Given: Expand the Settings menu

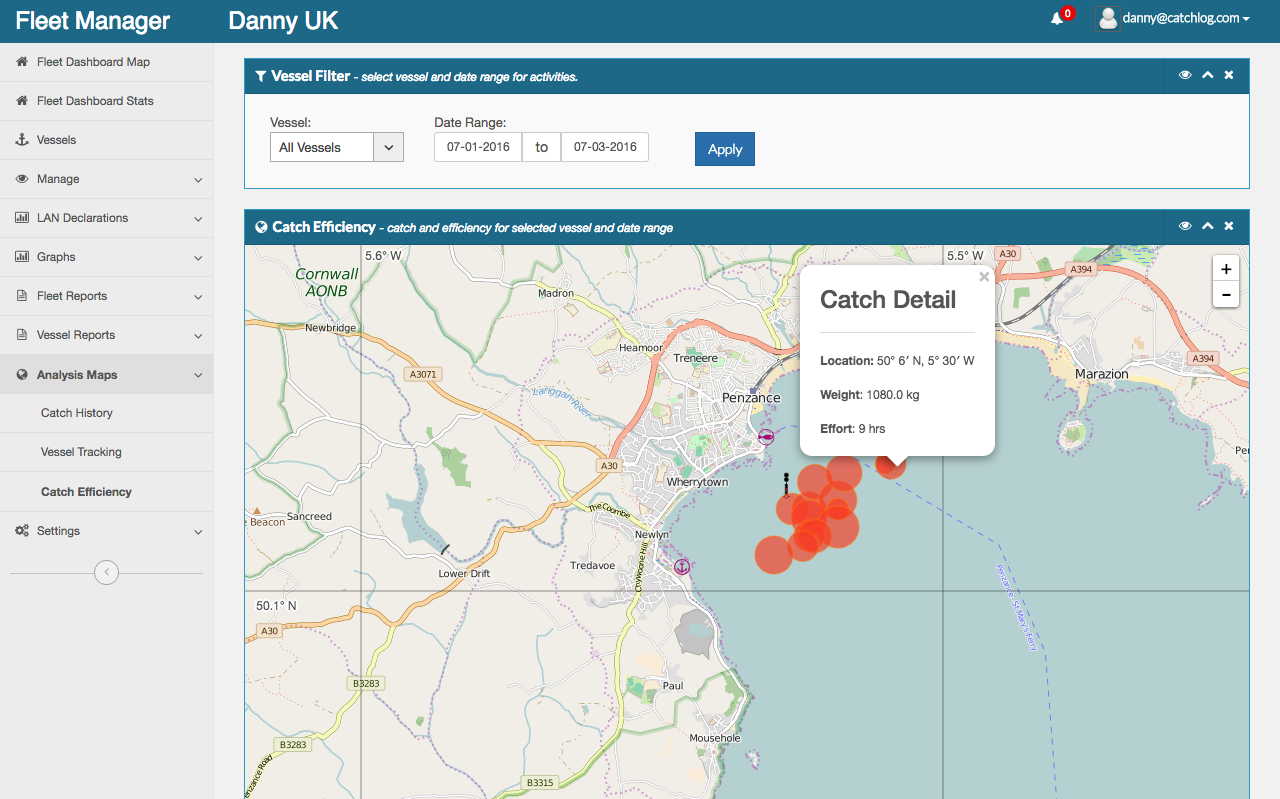Looking at the screenshot, I should (x=106, y=531).
